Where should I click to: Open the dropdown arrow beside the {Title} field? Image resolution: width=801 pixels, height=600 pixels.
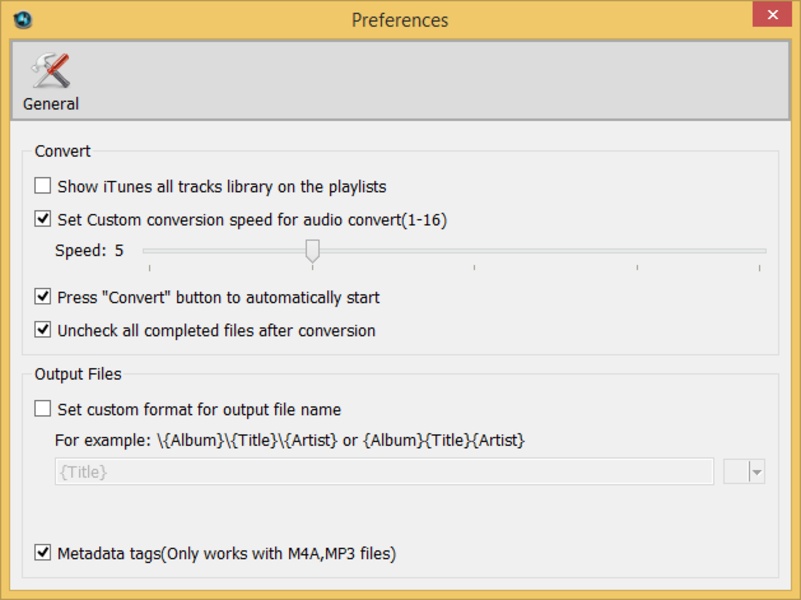tap(756, 472)
